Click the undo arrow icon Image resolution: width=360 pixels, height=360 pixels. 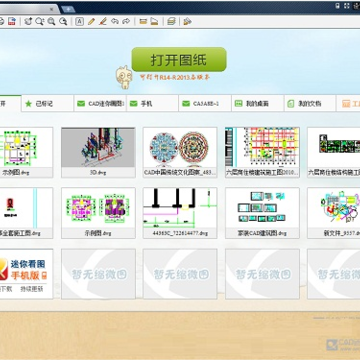coord(115,22)
